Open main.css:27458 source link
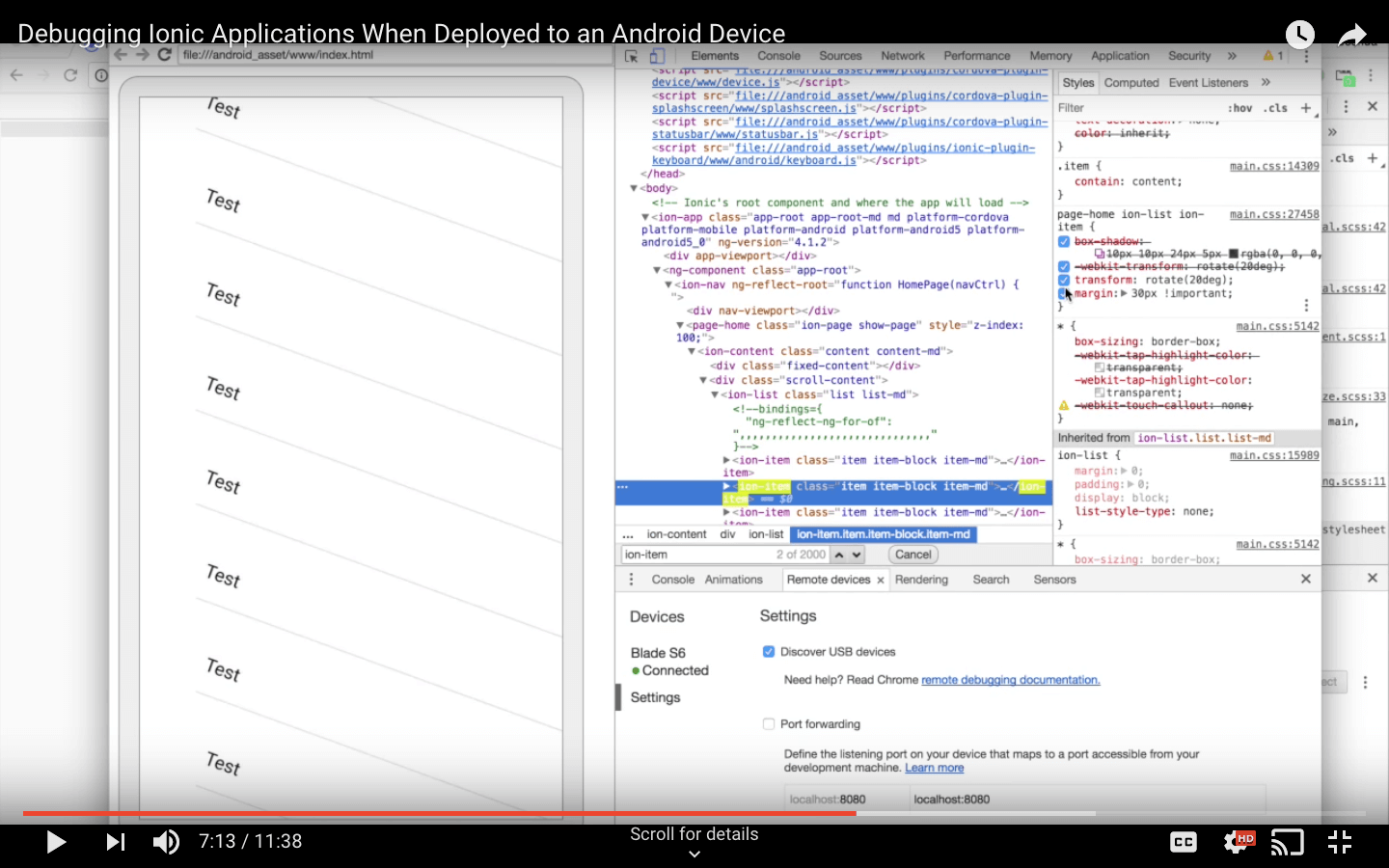Screen dimensions: 1389x868 pyautogui.click(x=1274, y=215)
